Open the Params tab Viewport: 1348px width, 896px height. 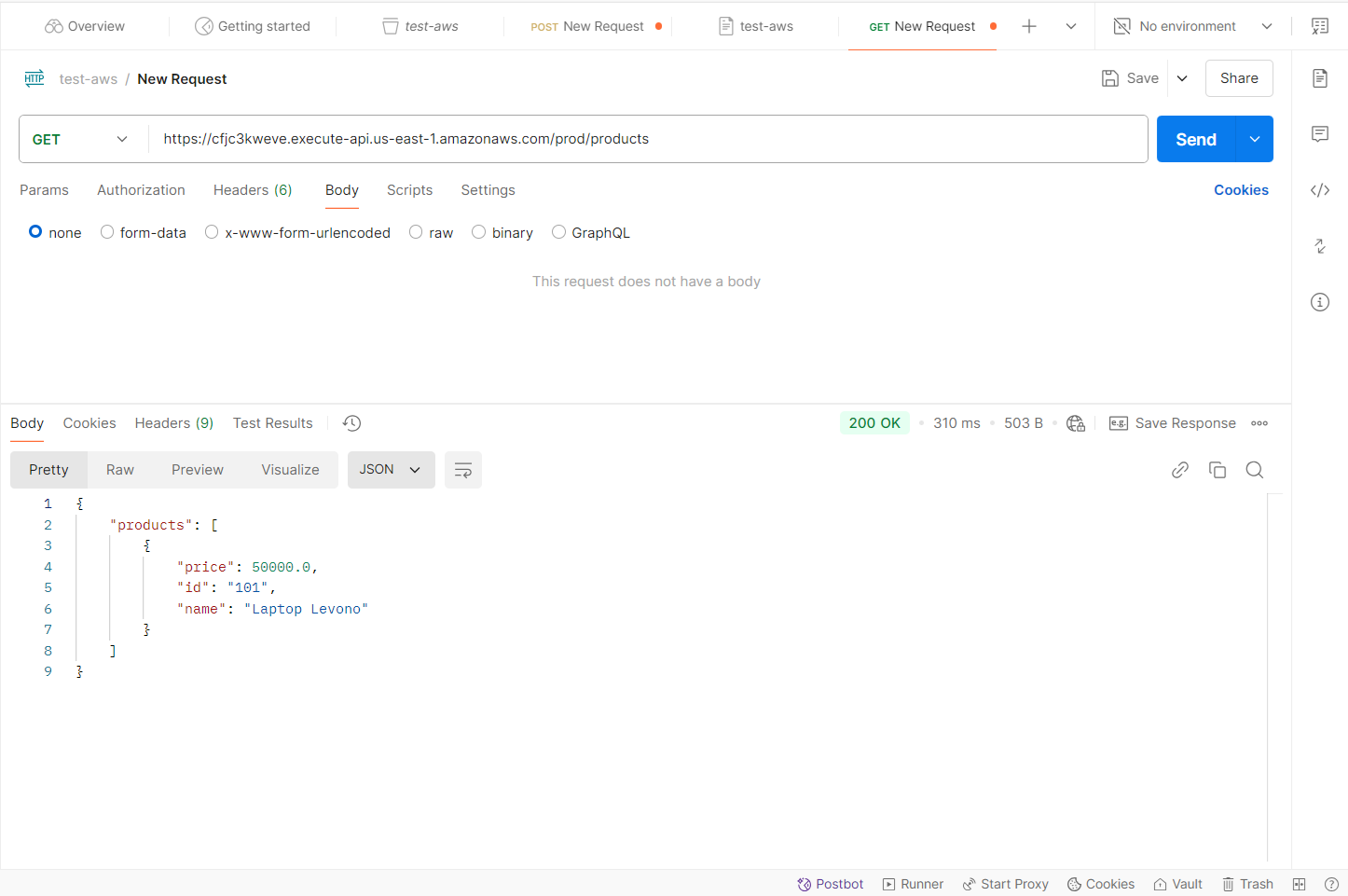coord(44,190)
